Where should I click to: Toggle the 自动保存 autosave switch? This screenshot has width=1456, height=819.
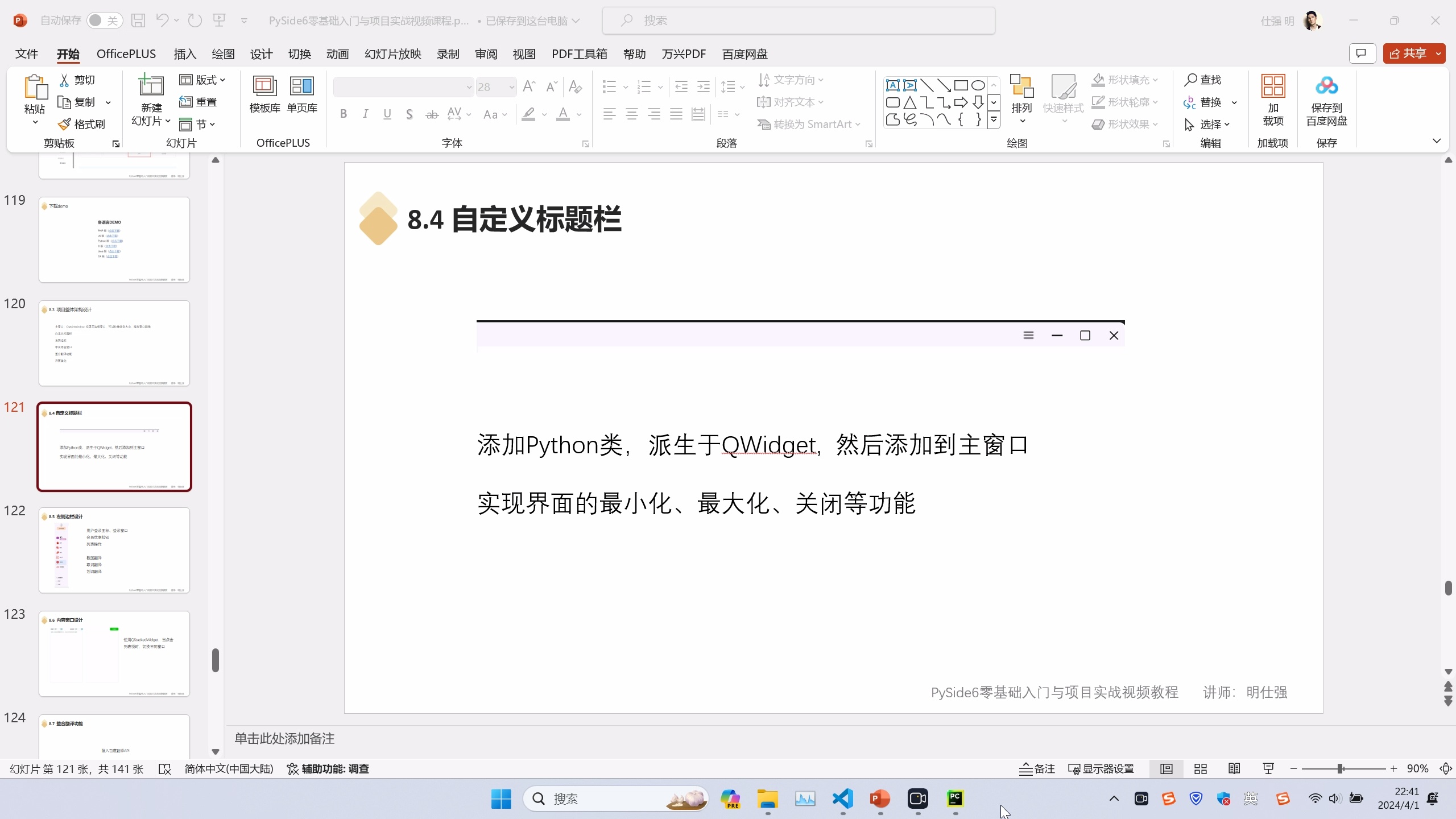(x=105, y=20)
